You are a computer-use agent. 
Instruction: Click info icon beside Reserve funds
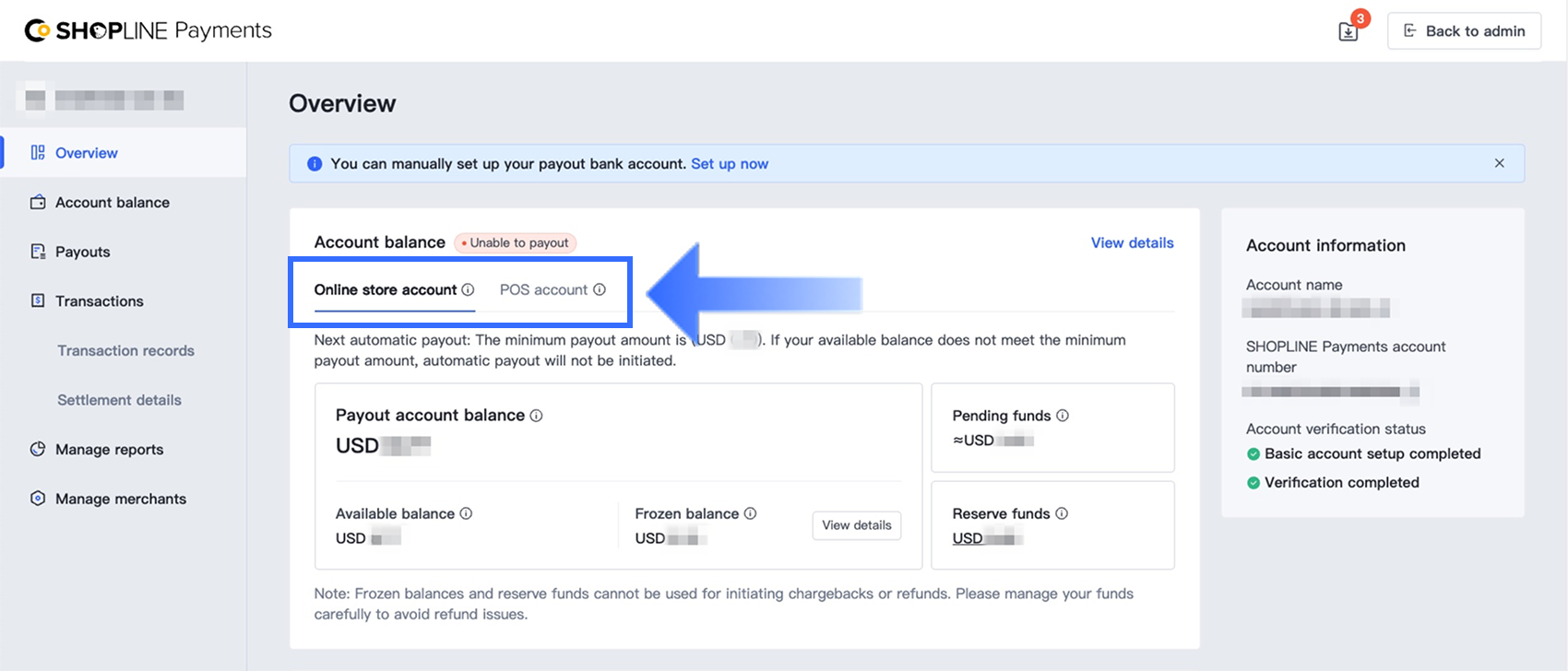1062,513
